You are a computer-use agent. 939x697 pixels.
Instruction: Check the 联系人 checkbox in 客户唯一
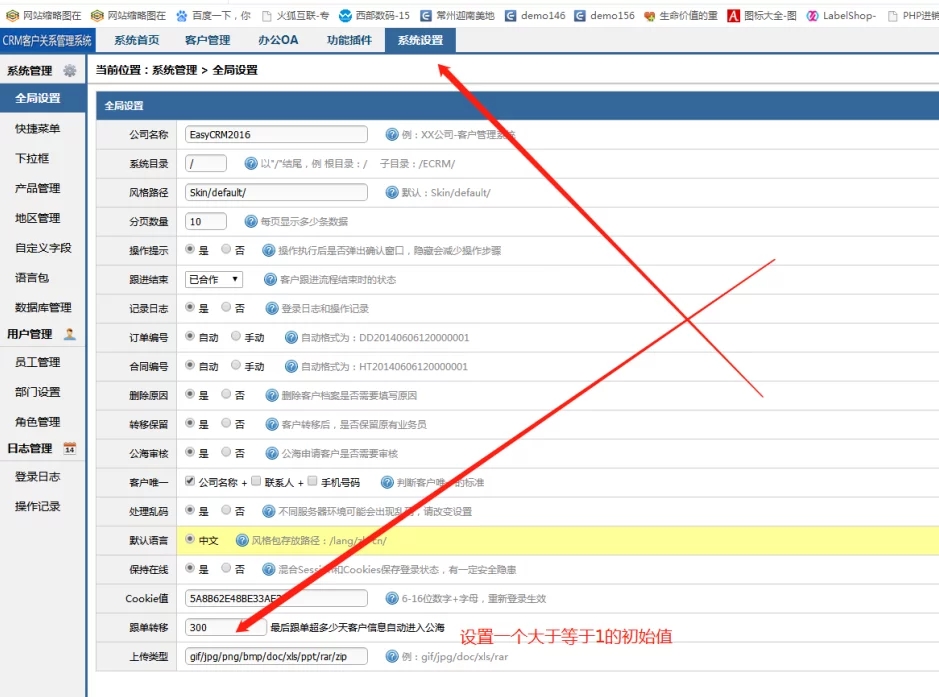(256, 482)
